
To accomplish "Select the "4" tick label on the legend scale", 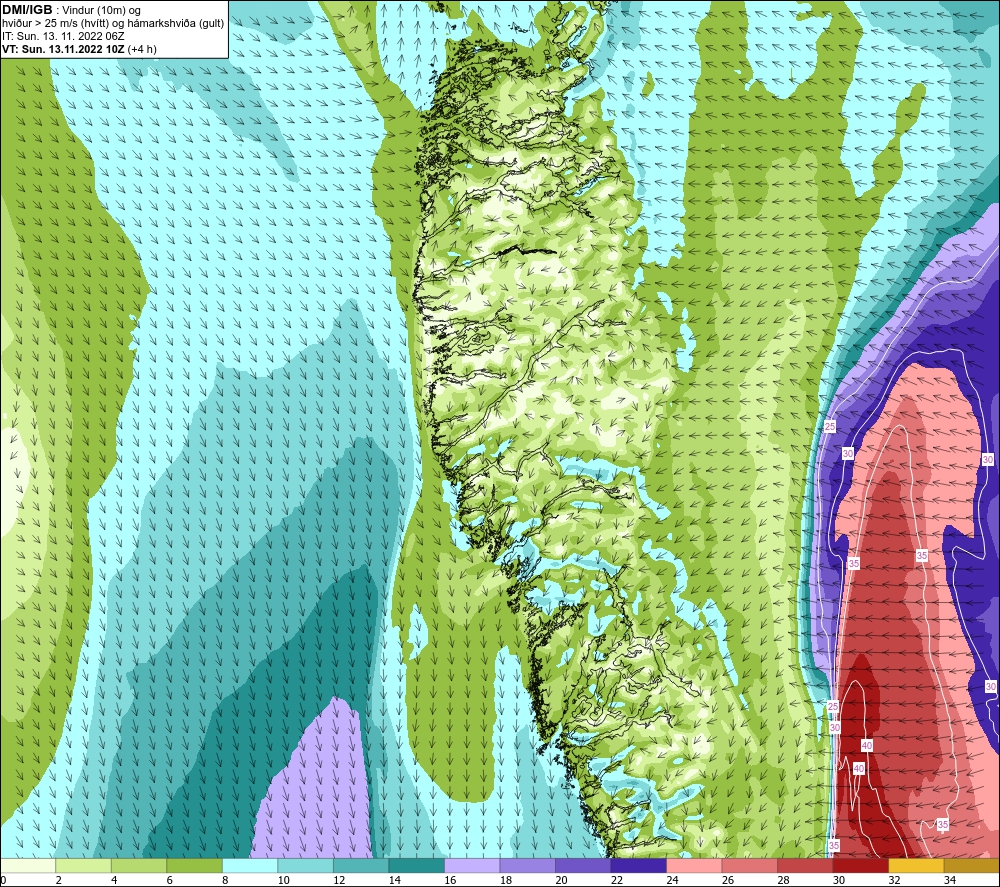I will (x=114, y=880).
